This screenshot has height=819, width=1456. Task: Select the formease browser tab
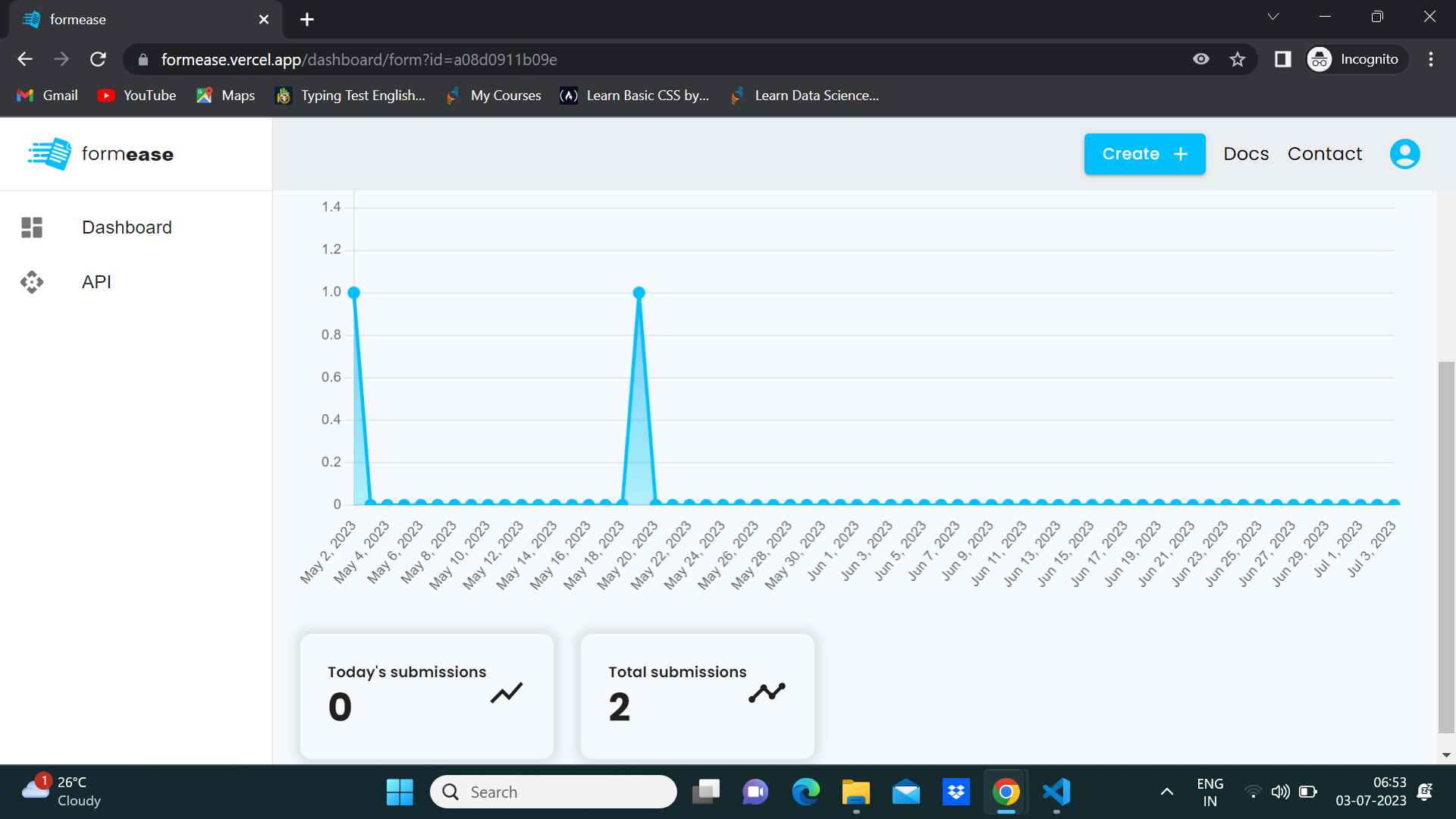click(146, 20)
